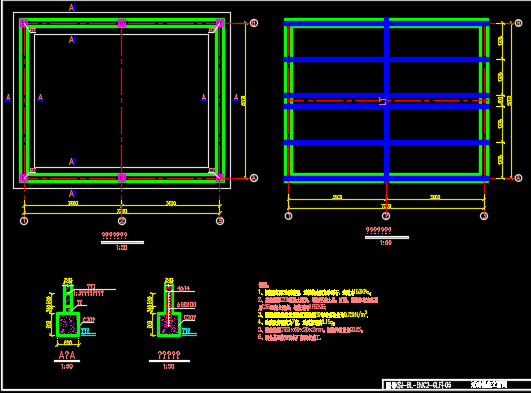Screen dimensions: 531x393
Task: Click note line 3 in the notes block
Action: [313, 315]
